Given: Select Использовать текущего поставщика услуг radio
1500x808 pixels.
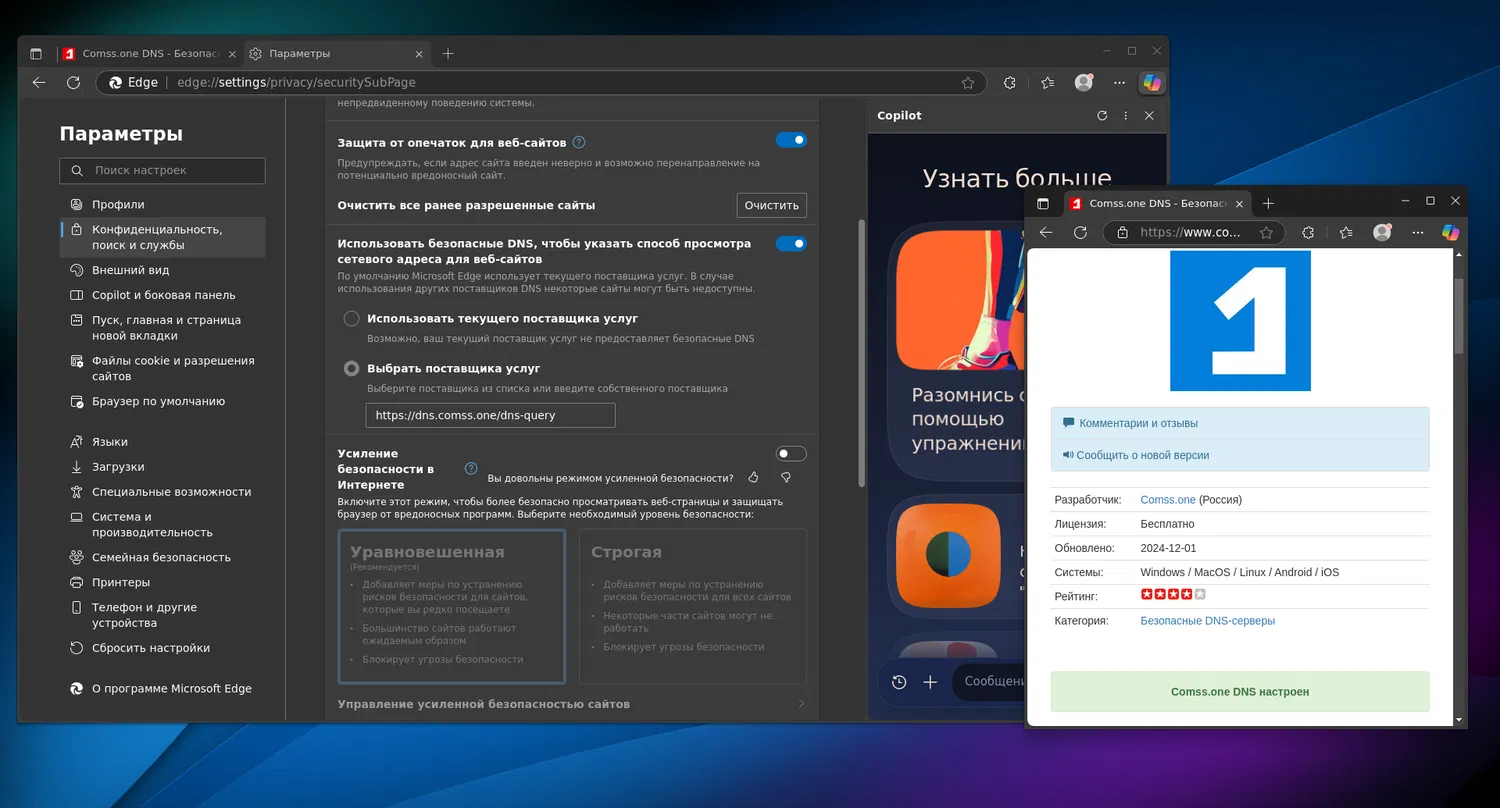Looking at the screenshot, I should [x=352, y=319].
